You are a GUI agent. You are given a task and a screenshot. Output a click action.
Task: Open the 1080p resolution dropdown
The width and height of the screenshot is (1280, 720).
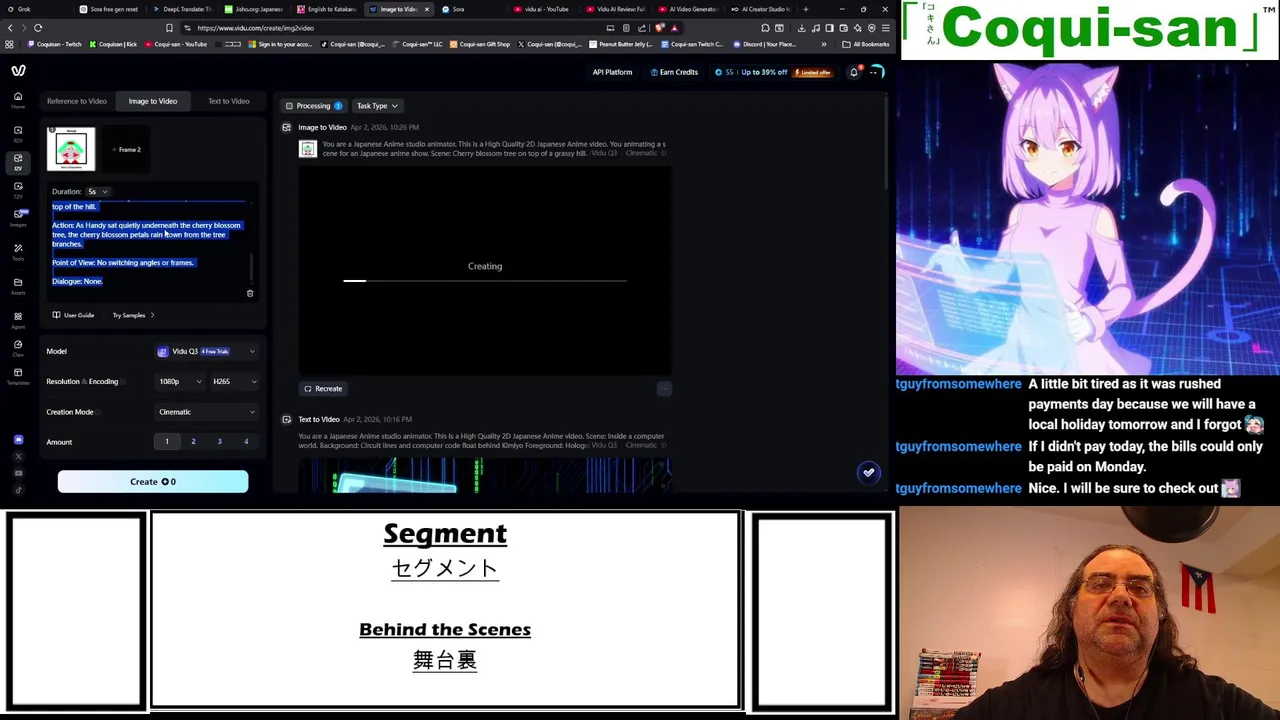pyautogui.click(x=180, y=382)
